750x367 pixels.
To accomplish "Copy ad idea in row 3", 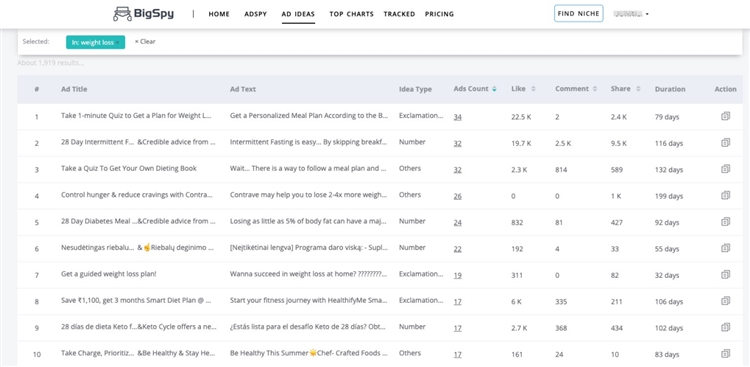I will (x=725, y=168).
